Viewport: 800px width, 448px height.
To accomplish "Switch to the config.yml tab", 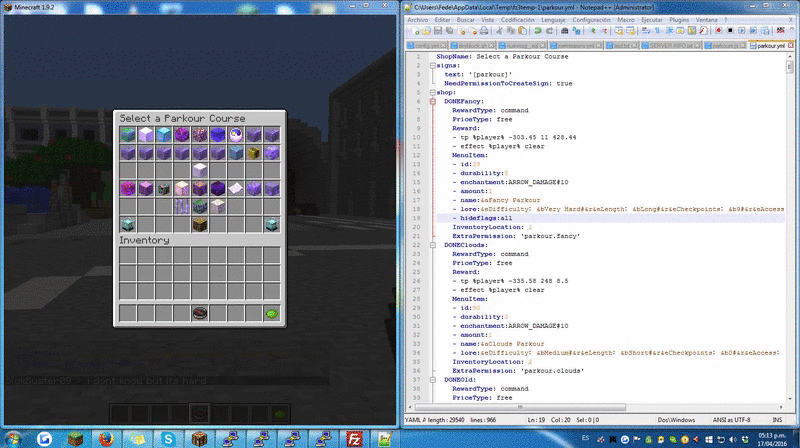I will tap(426, 45).
